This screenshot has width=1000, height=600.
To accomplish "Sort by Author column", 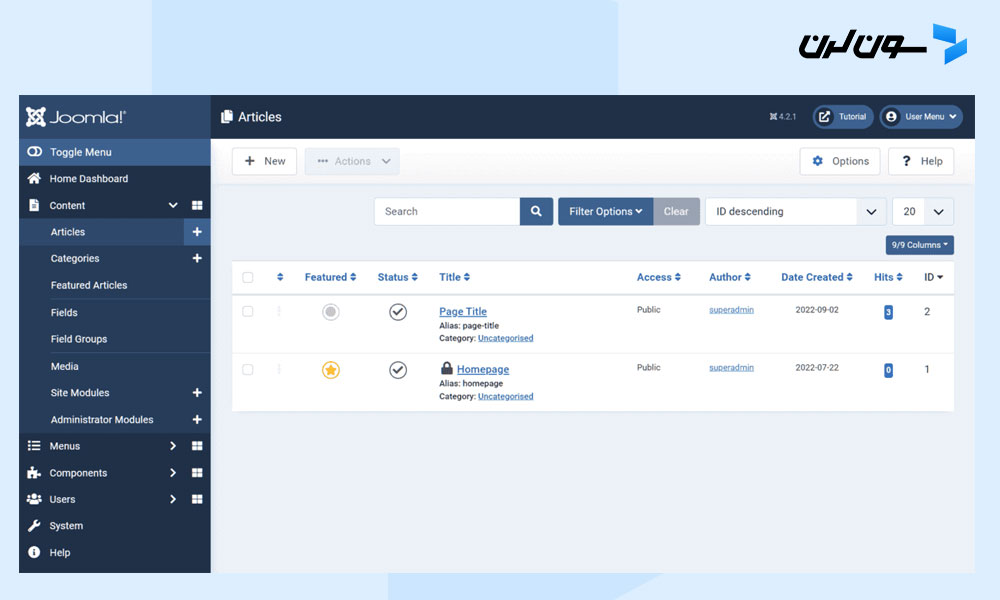I will pos(730,277).
